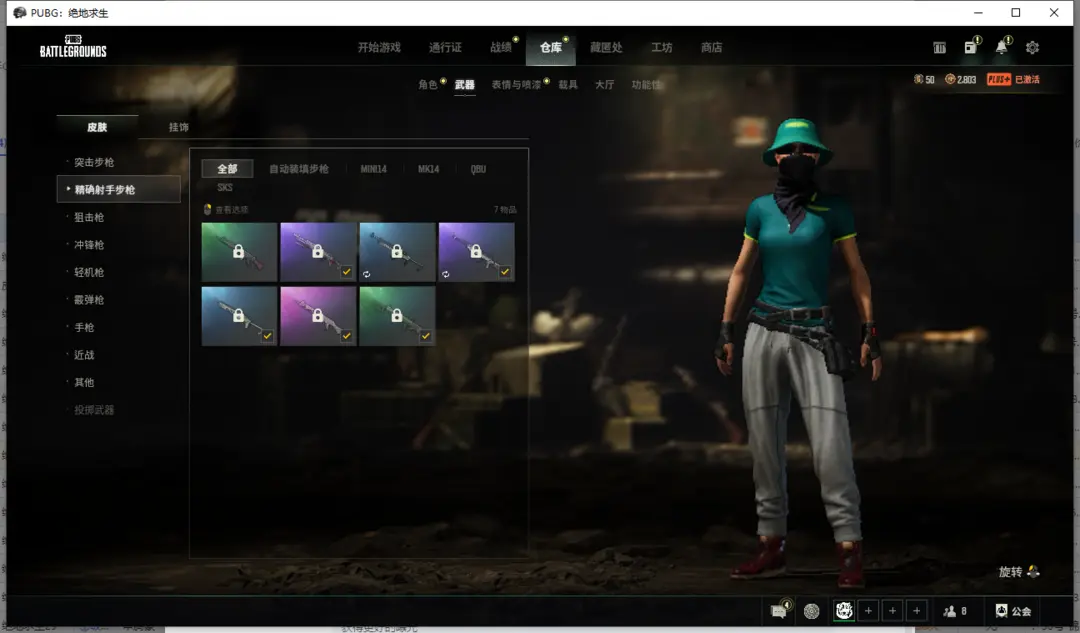This screenshot has width=1080, height=633.
Task: Toggle checkmark on the pink skin
Action: click(346, 336)
